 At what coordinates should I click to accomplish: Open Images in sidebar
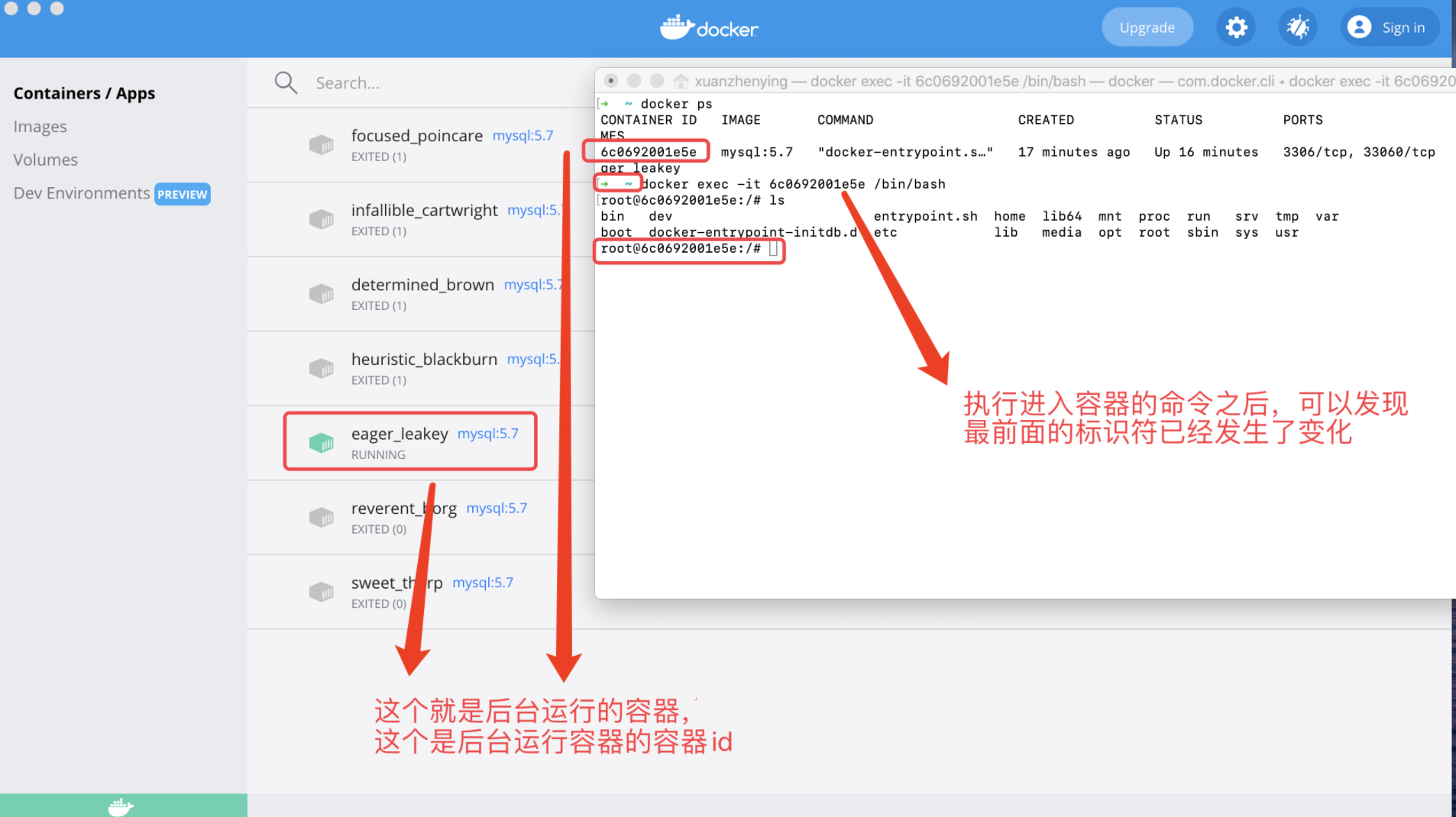[40, 127]
